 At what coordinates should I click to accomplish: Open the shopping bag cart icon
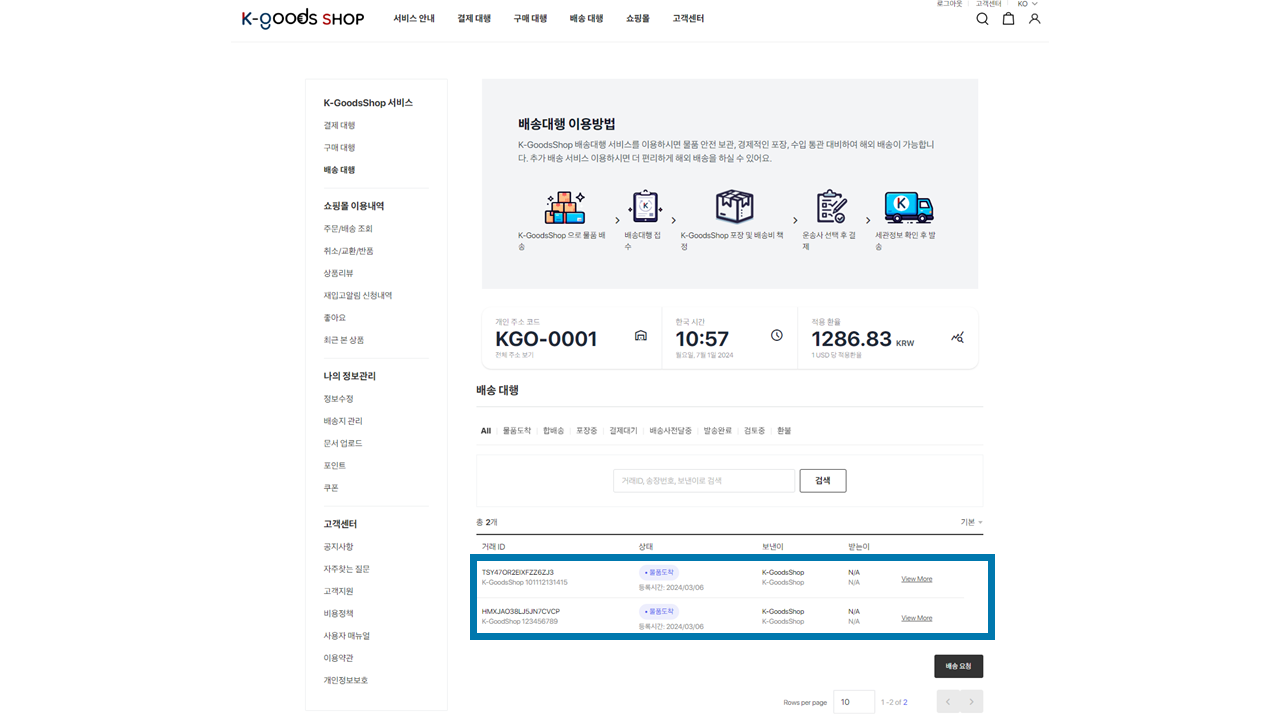[x=1008, y=19]
